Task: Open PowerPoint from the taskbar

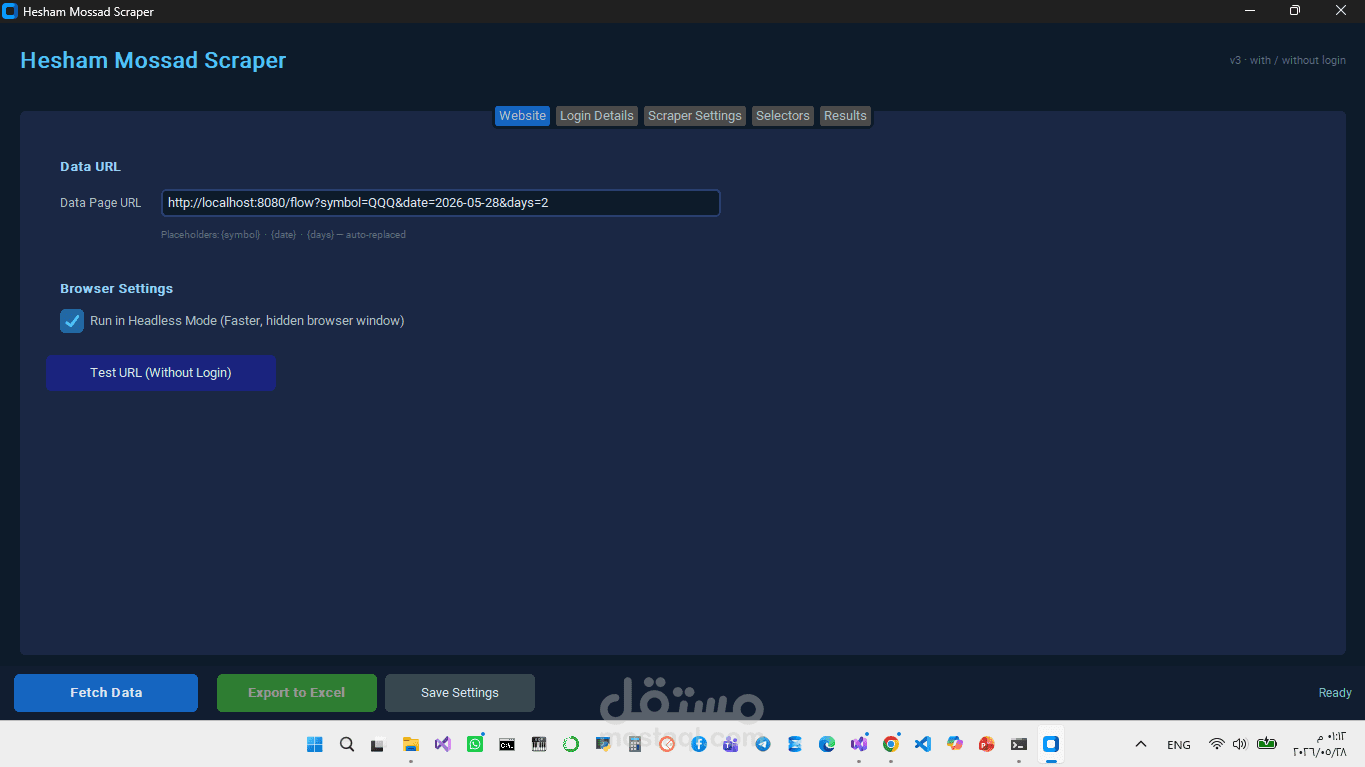Action: (987, 744)
